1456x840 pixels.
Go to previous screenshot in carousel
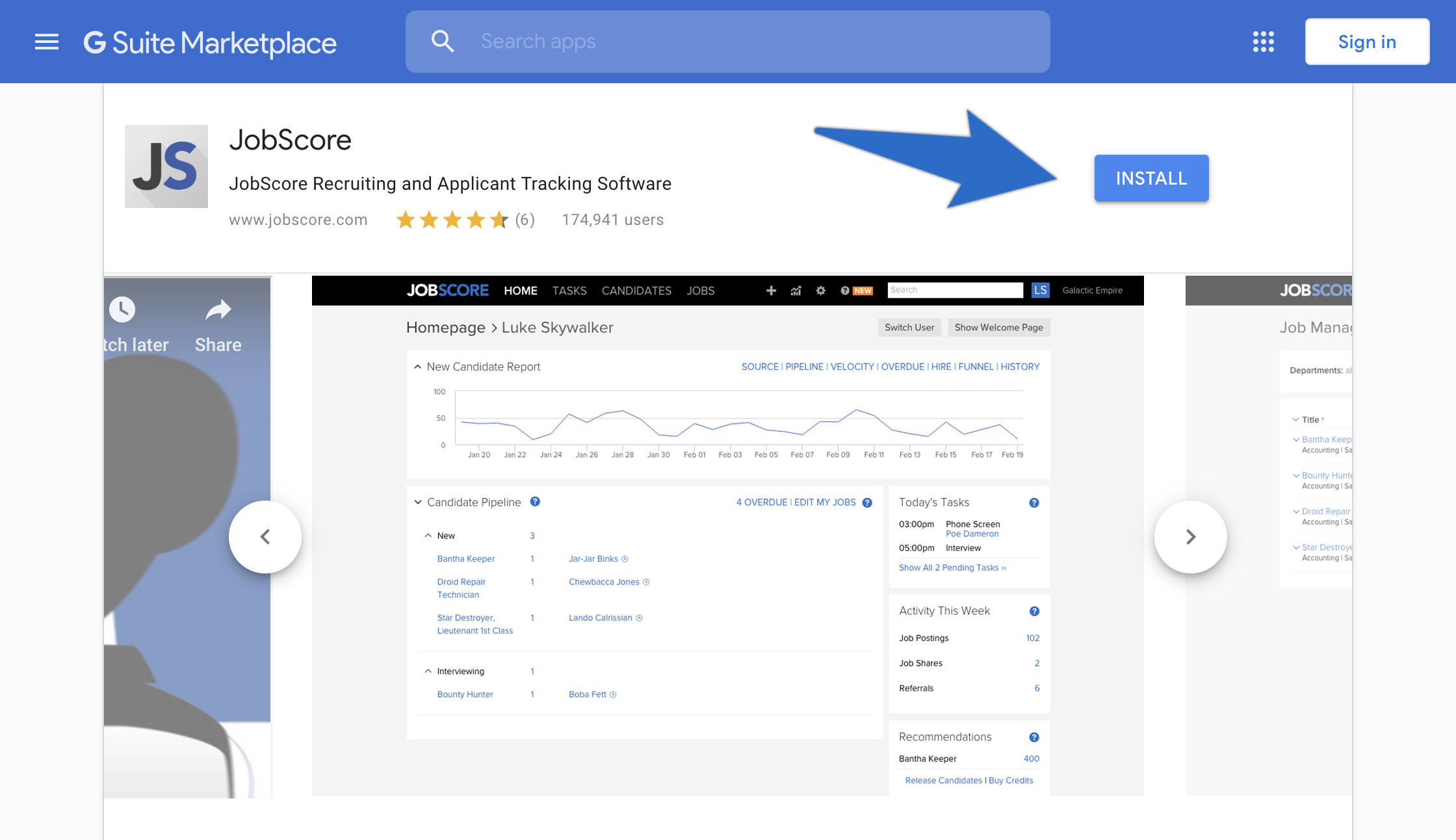tap(265, 537)
